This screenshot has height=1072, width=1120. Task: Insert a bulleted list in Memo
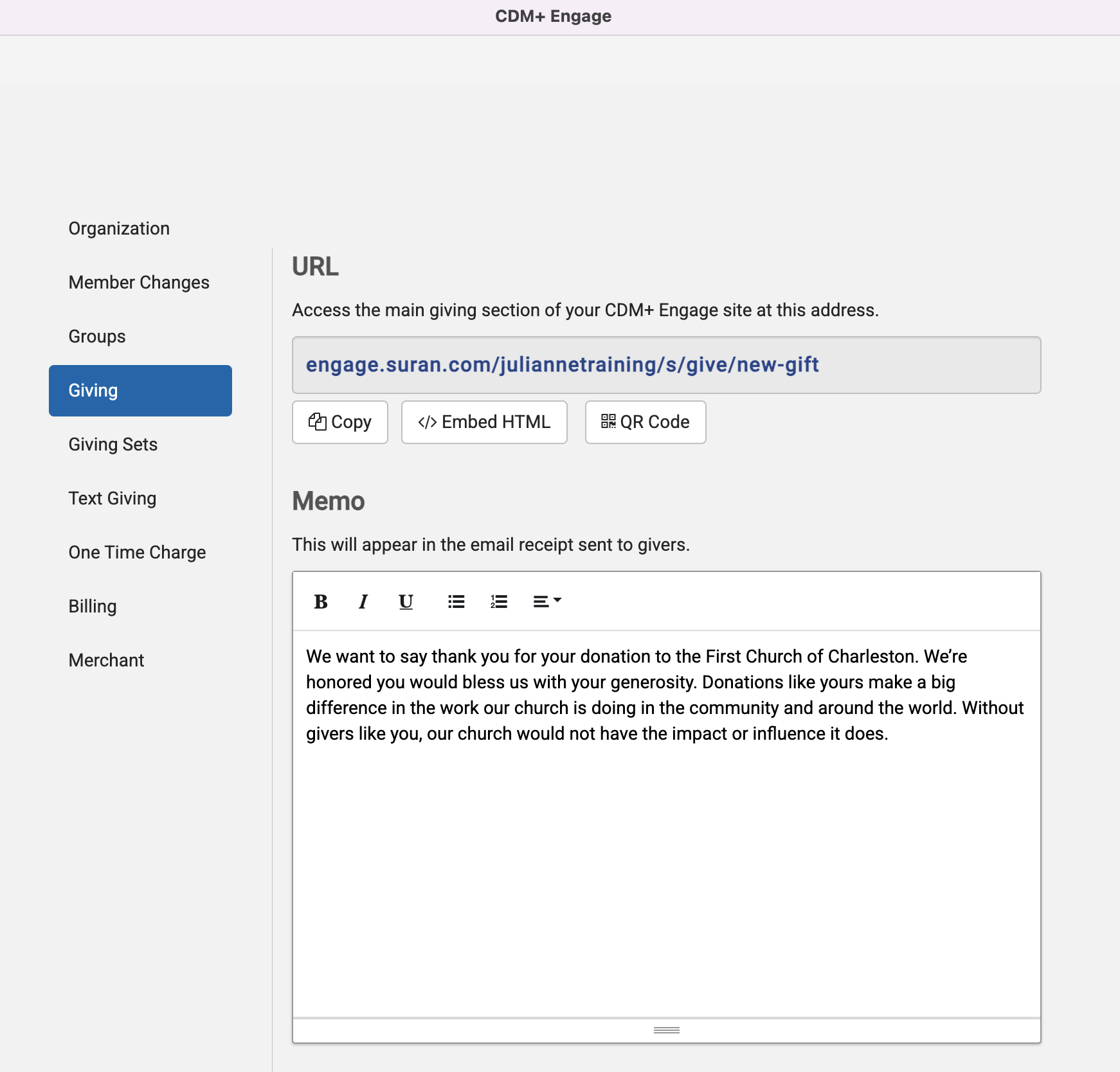456,602
